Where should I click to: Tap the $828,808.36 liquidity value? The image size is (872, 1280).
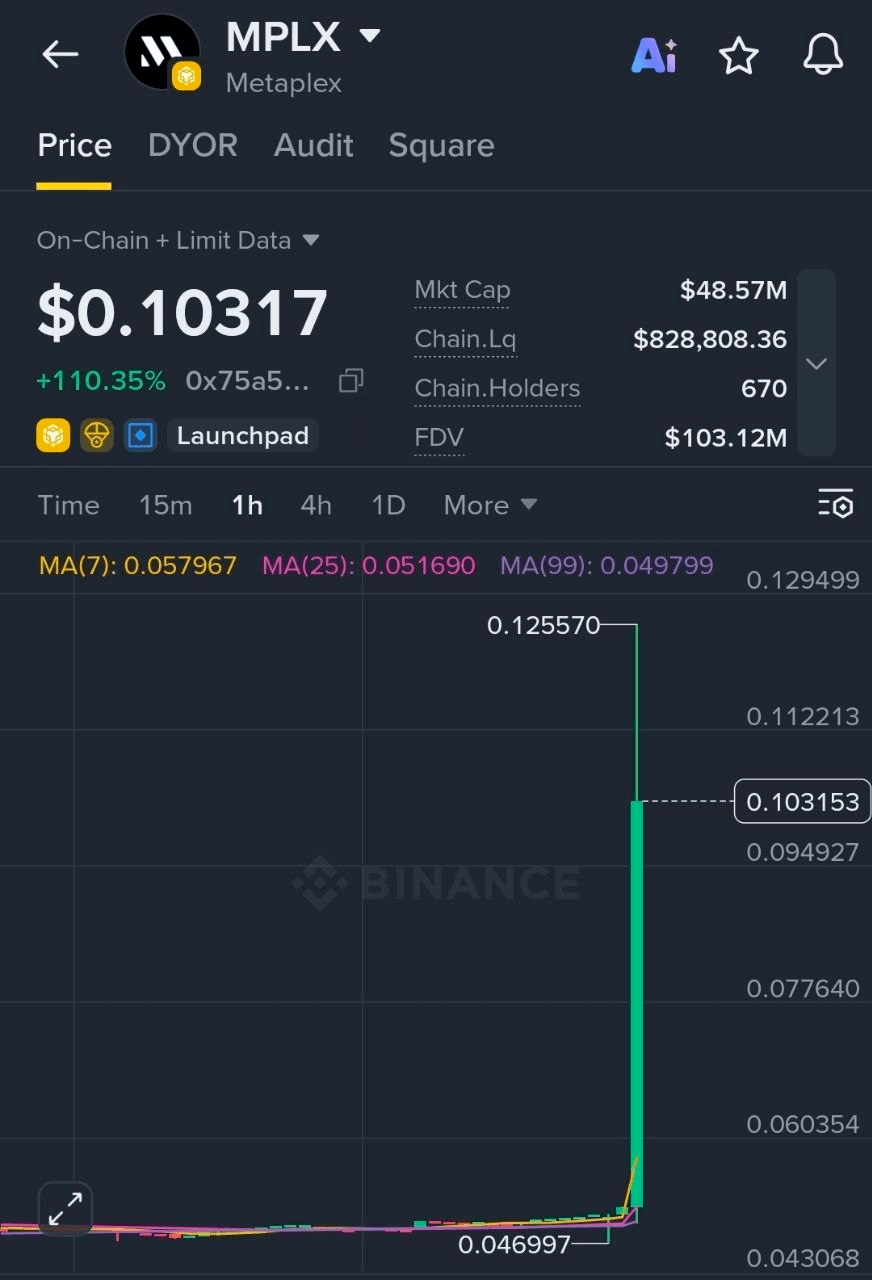(710, 340)
